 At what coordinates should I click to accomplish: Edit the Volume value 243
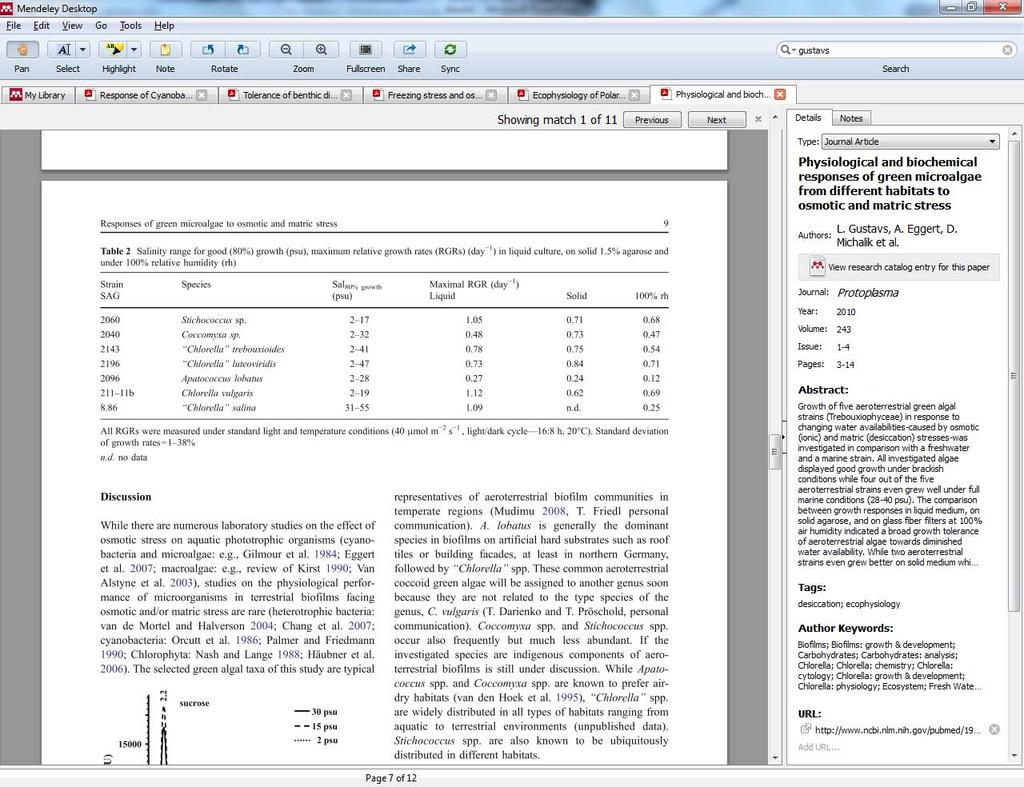pyautogui.click(x=844, y=329)
